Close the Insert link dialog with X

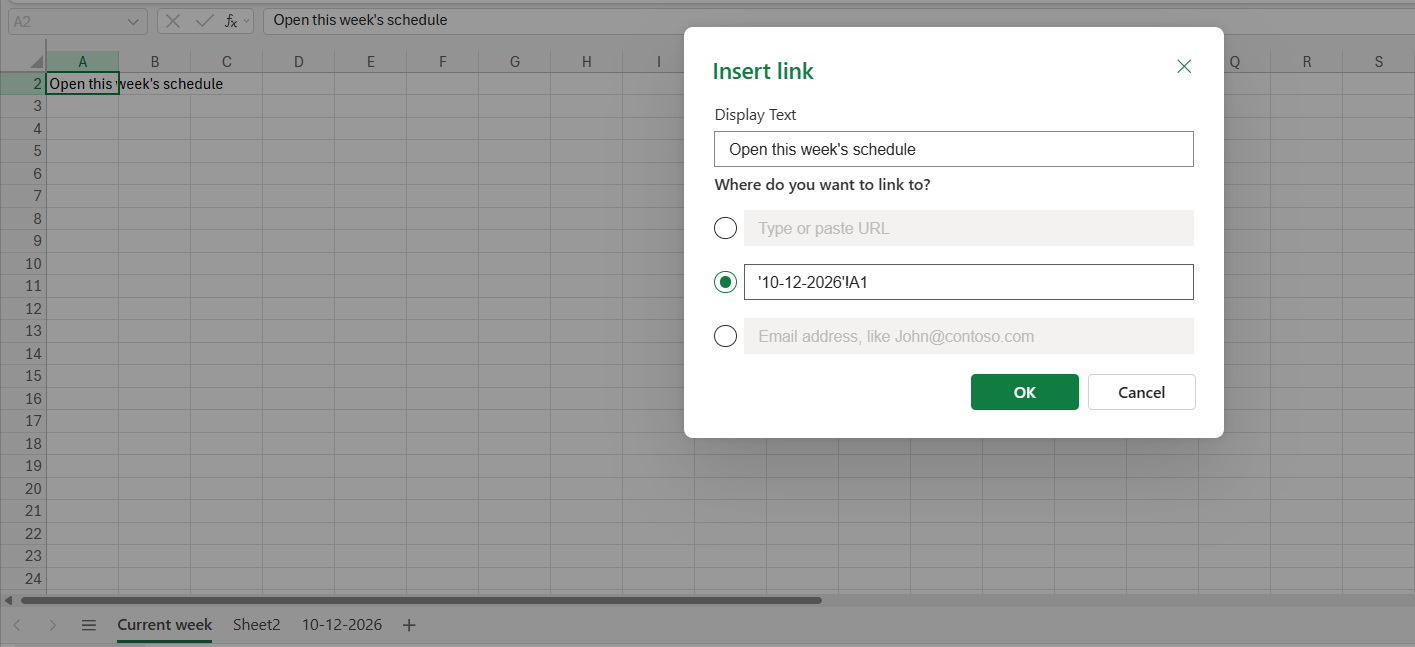click(x=1184, y=67)
